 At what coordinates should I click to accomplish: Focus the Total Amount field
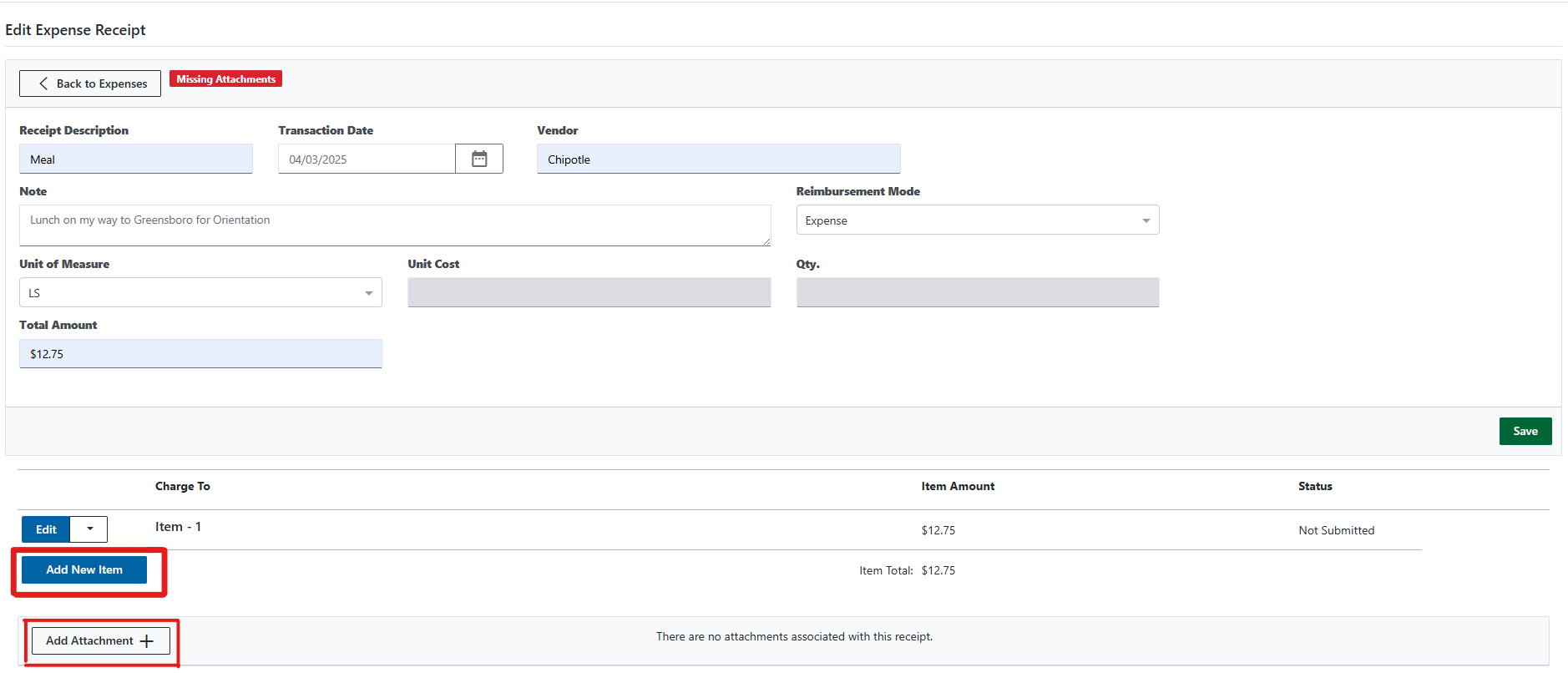click(x=200, y=354)
